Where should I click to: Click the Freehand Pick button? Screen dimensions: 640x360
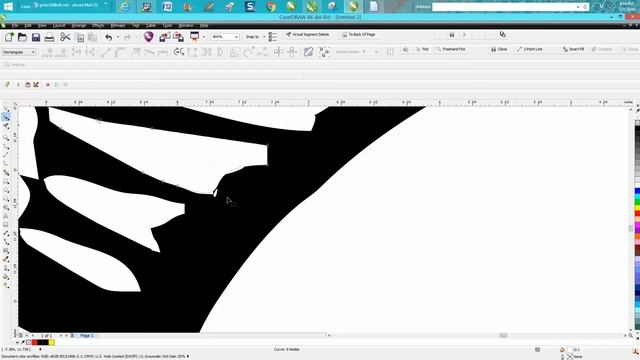[450, 49]
